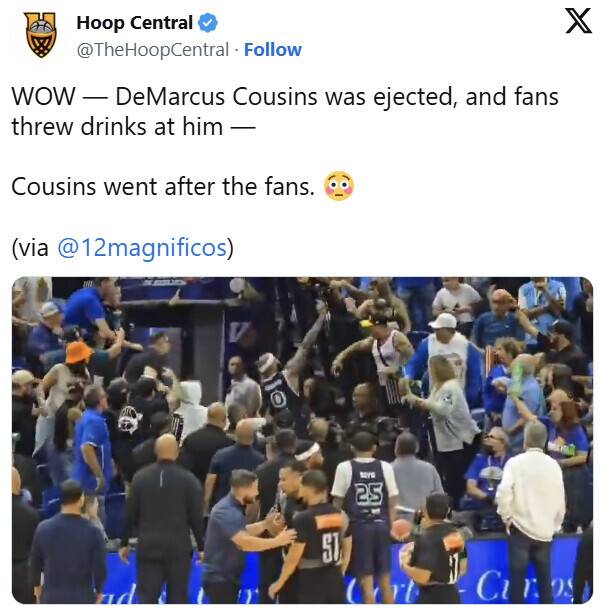Click the "Cousins went after the fans" line
The image size is (602, 610).
click(163, 187)
